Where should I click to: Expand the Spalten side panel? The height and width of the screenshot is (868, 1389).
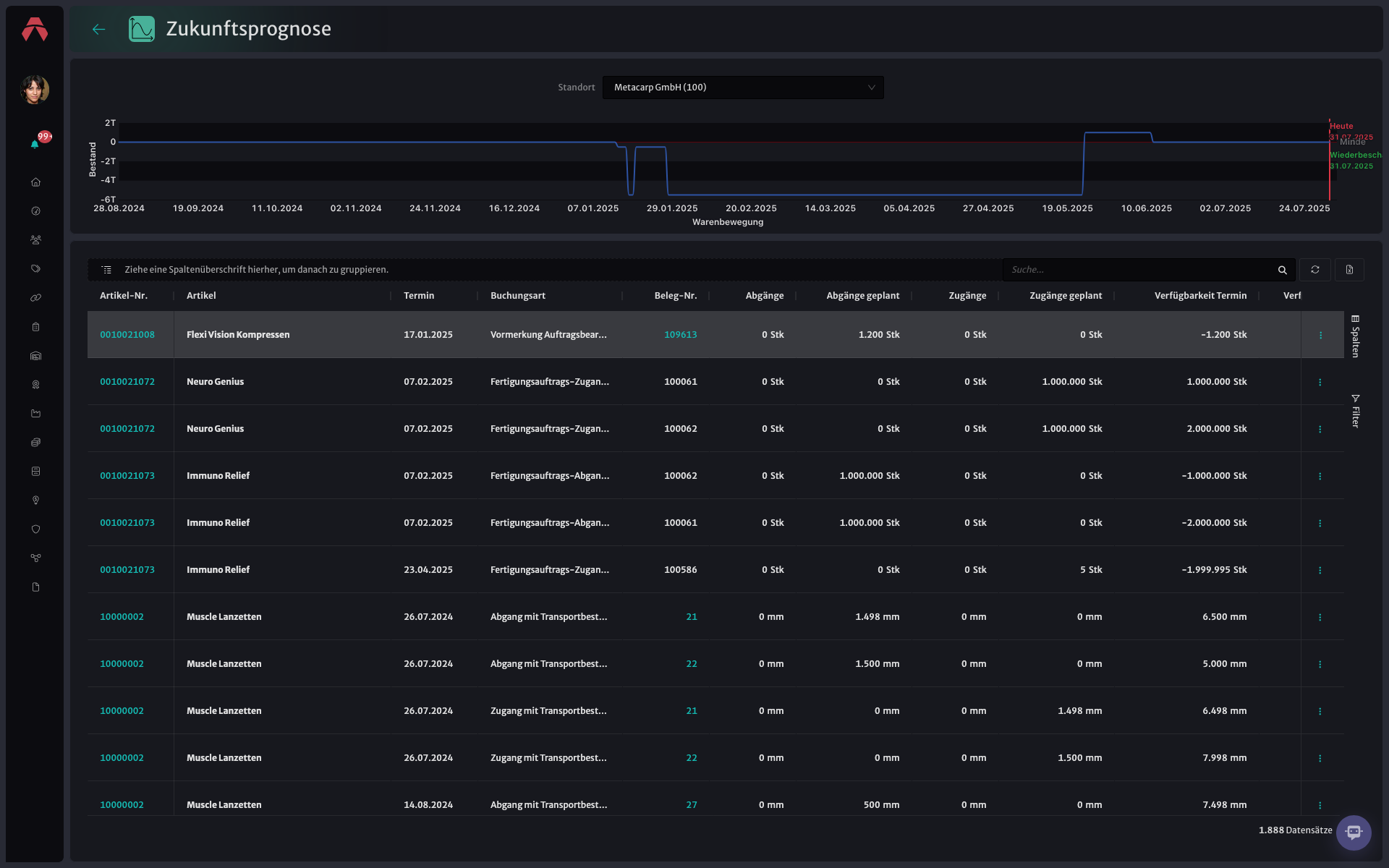1355,336
